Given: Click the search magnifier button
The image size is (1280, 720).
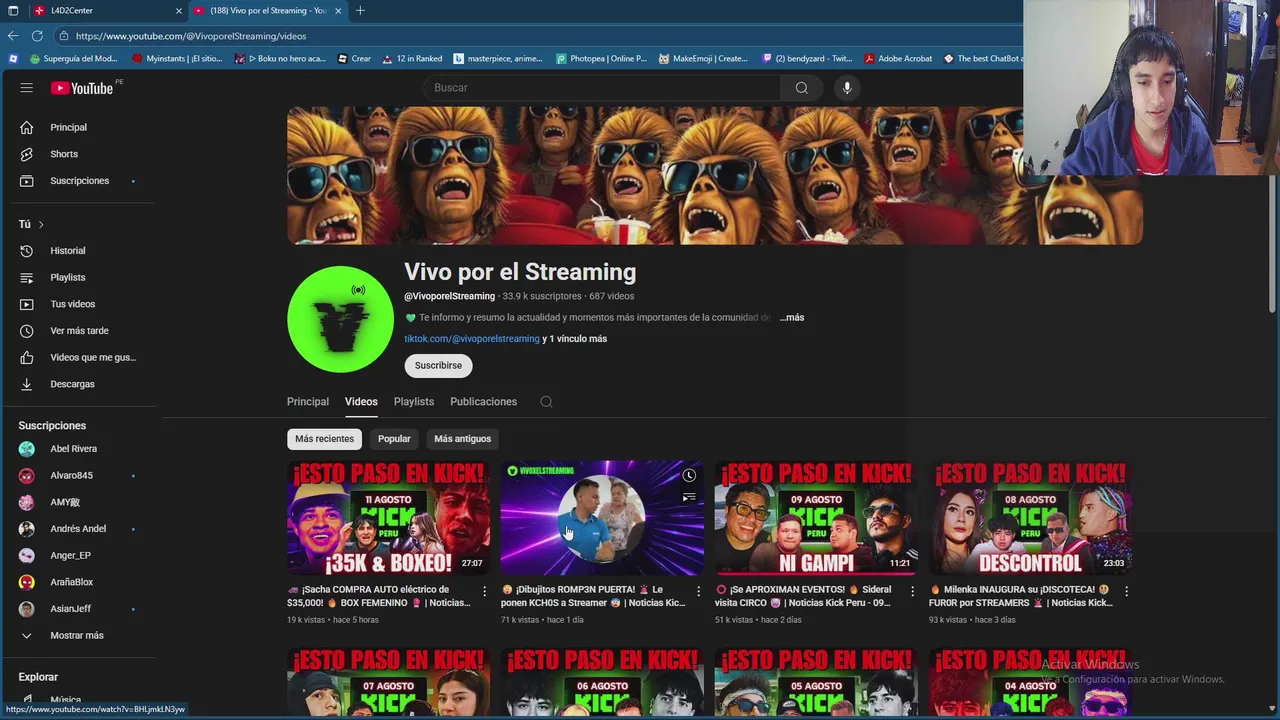Looking at the screenshot, I should click(x=802, y=88).
